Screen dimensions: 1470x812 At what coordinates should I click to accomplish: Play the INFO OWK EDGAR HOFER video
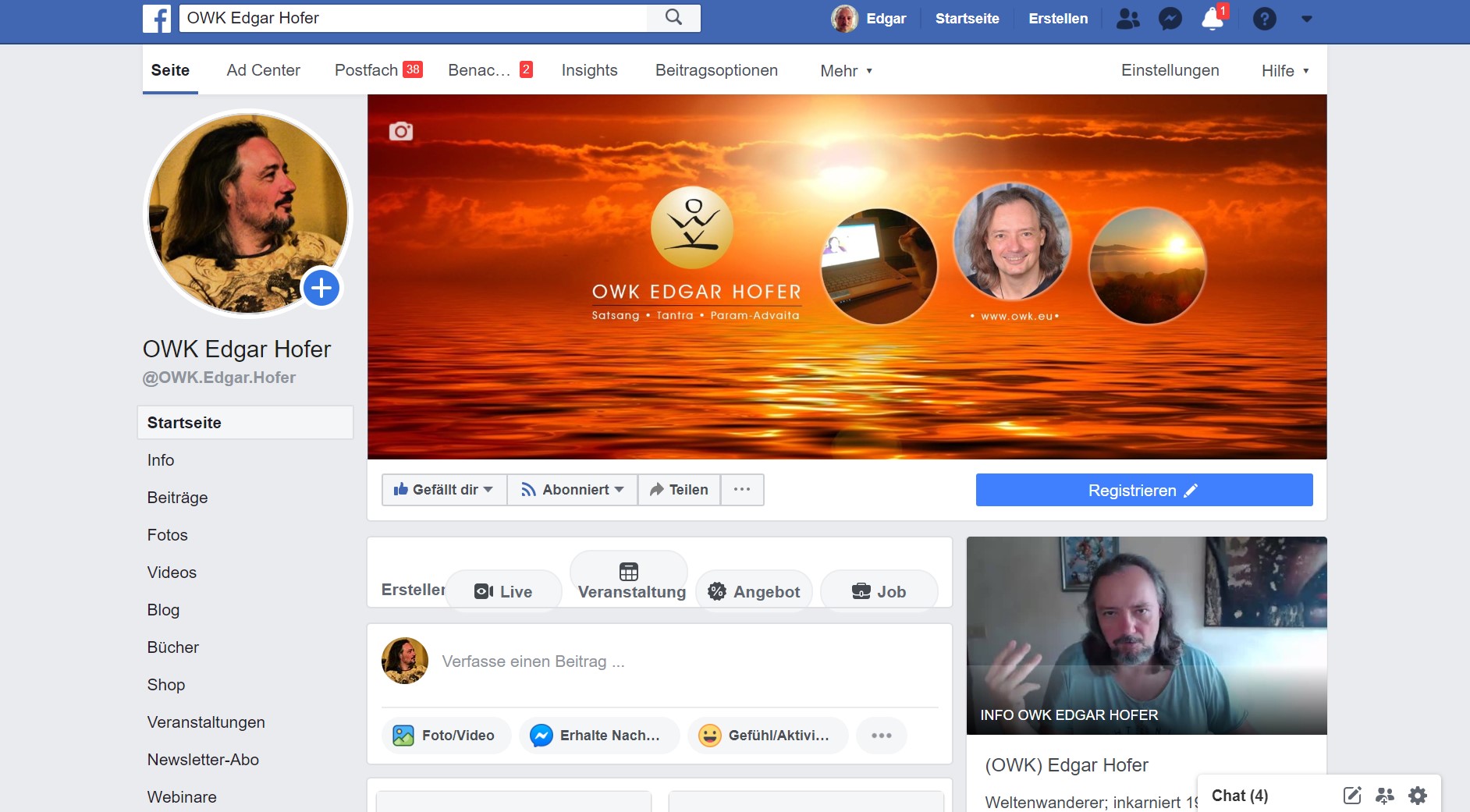point(1146,635)
